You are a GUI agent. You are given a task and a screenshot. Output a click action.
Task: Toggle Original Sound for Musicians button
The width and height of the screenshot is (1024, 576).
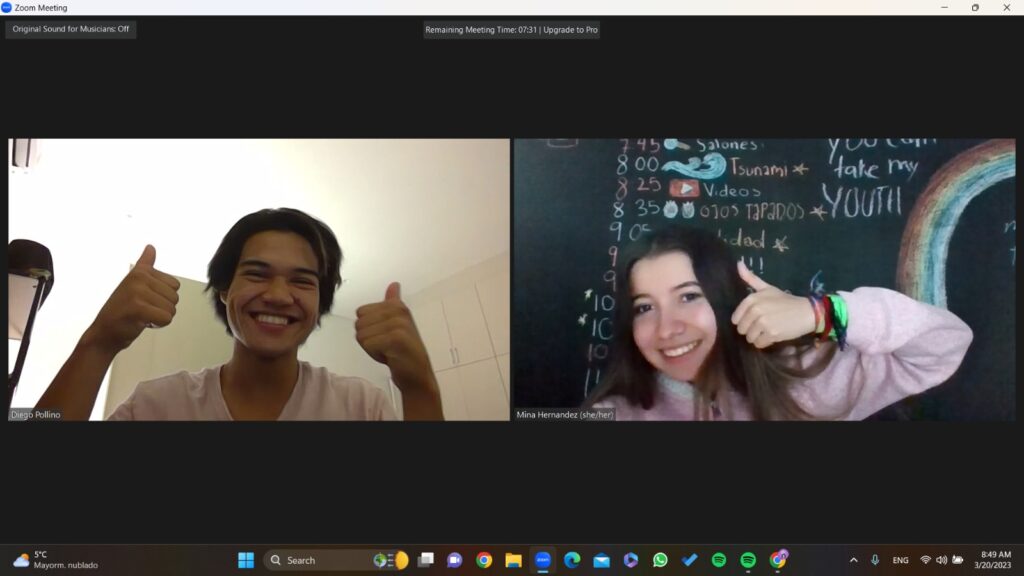click(x=71, y=29)
